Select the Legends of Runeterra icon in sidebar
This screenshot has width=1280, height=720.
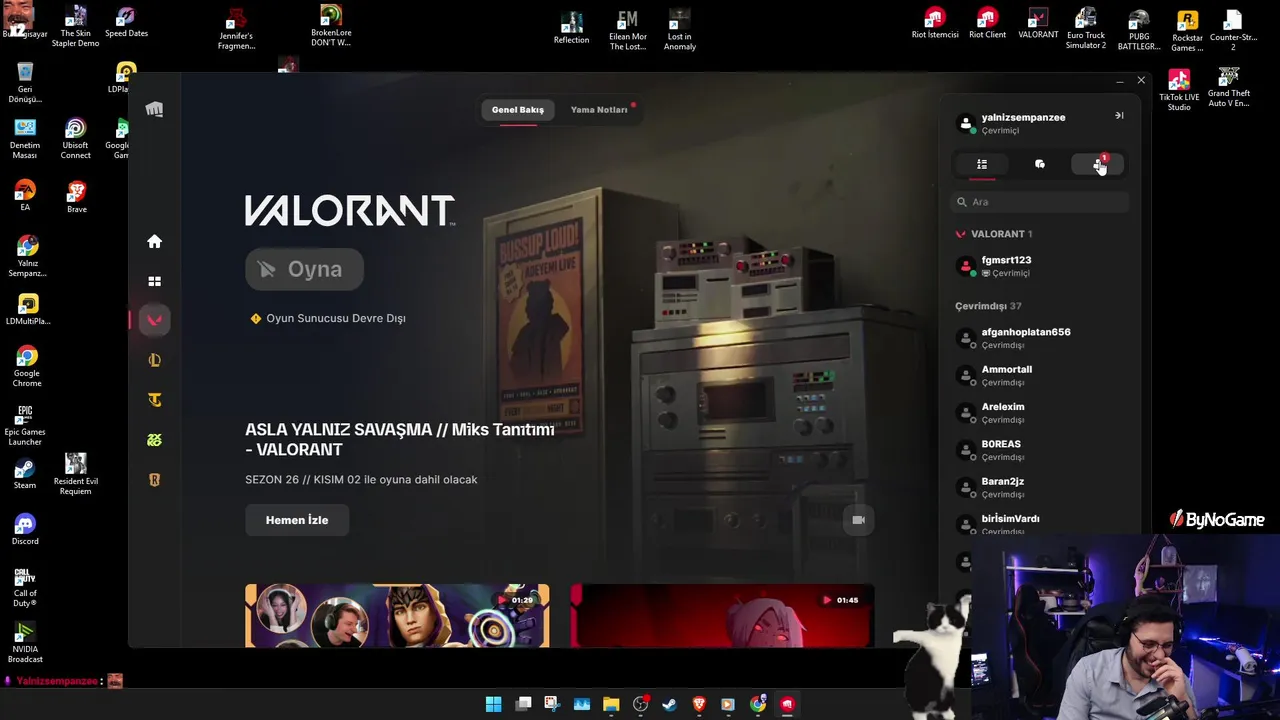click(x=154, y=480)
